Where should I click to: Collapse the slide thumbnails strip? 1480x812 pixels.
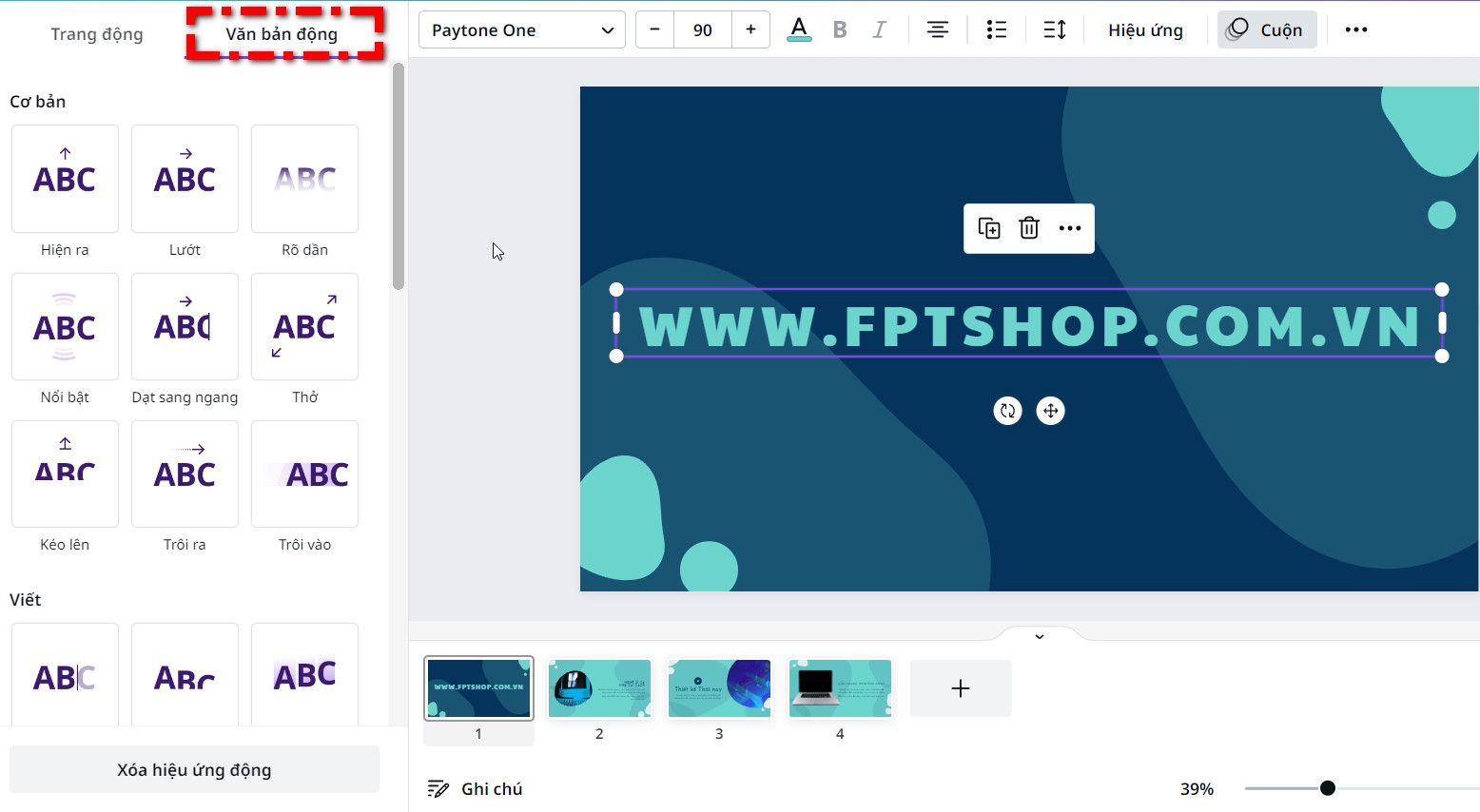pyautogui.click(x=1039, y=635)
